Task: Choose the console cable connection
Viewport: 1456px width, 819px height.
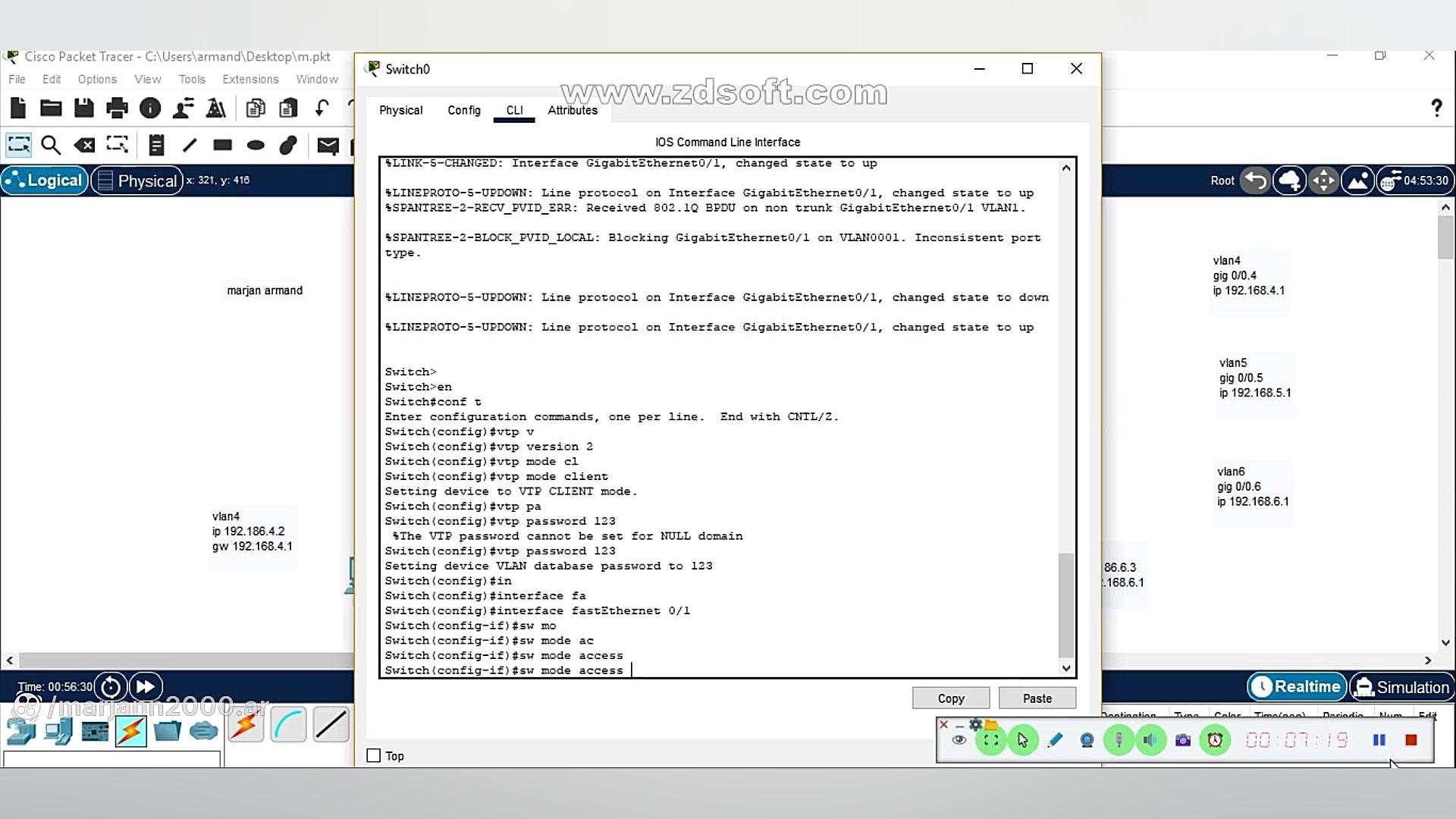Action: click(288, 726)
